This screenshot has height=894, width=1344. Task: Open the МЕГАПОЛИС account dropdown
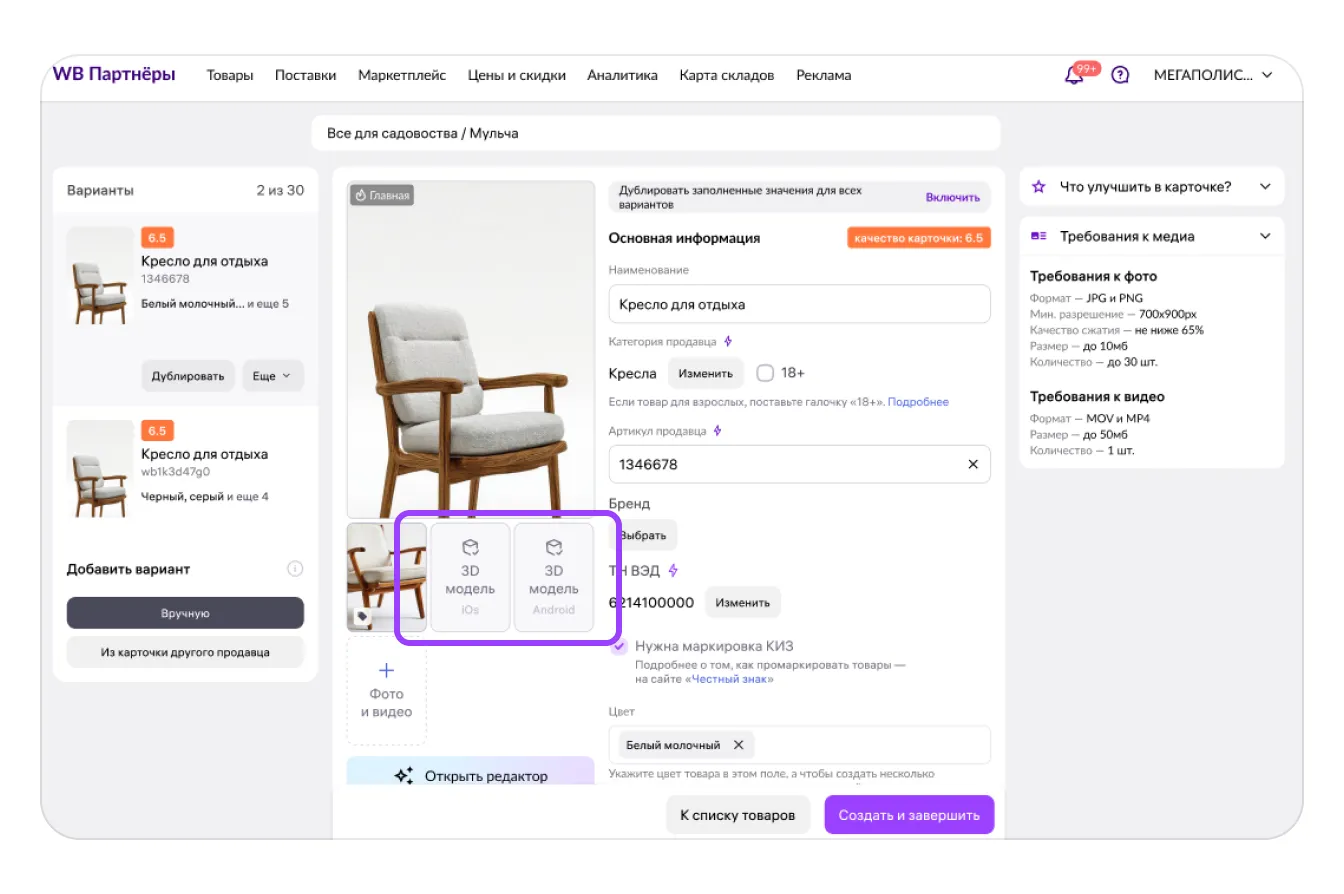[x=1213, y=75]
